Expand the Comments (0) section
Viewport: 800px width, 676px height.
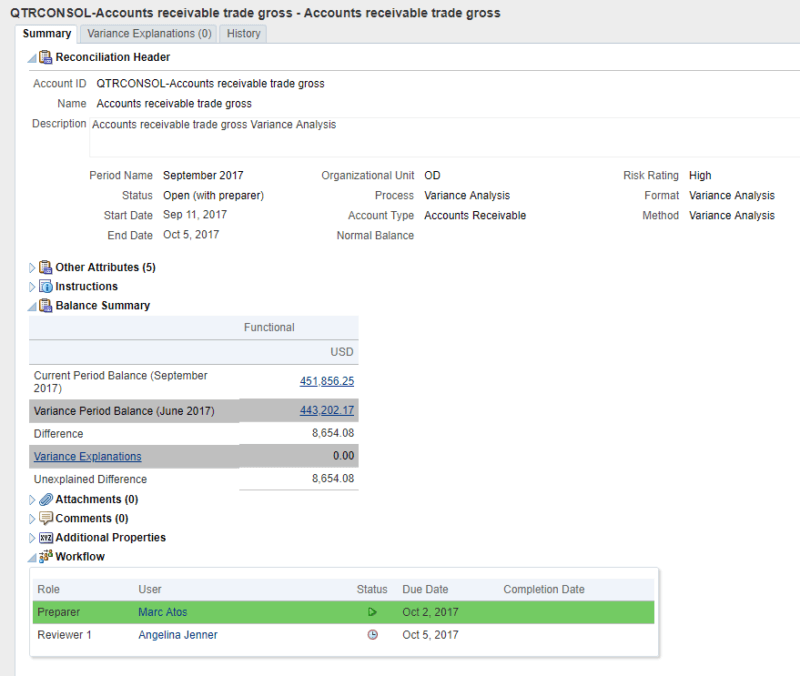(31, 518)
